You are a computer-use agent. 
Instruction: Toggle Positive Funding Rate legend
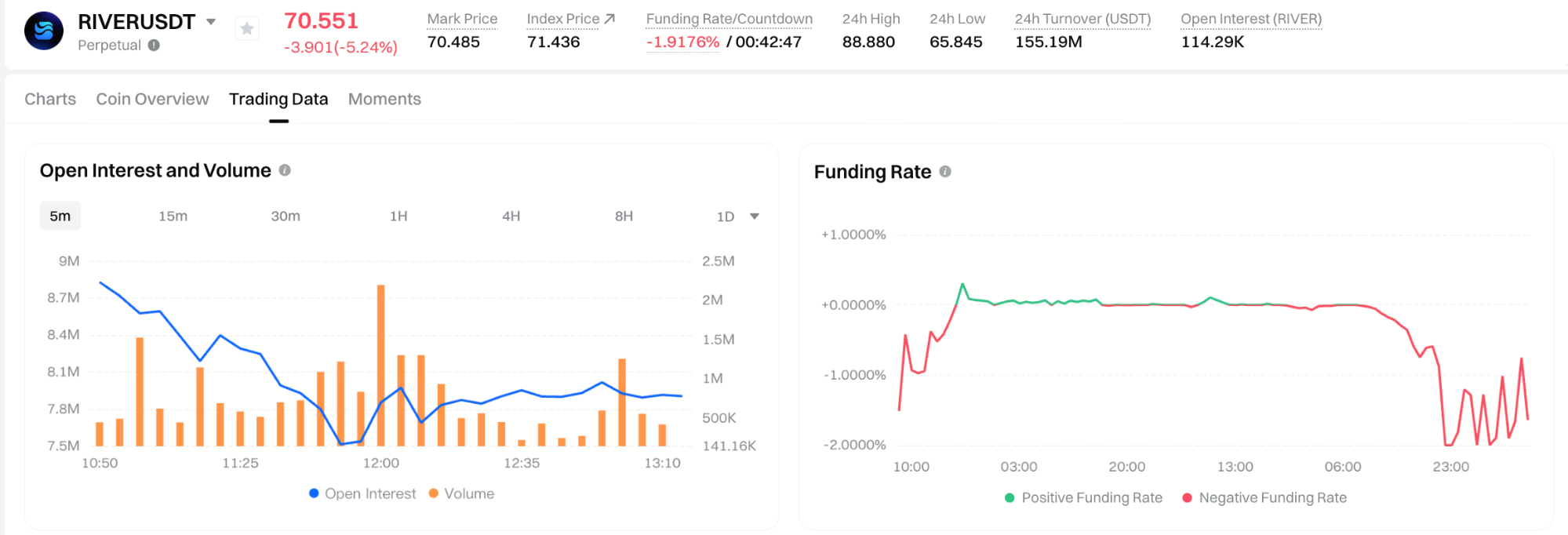1083,497
